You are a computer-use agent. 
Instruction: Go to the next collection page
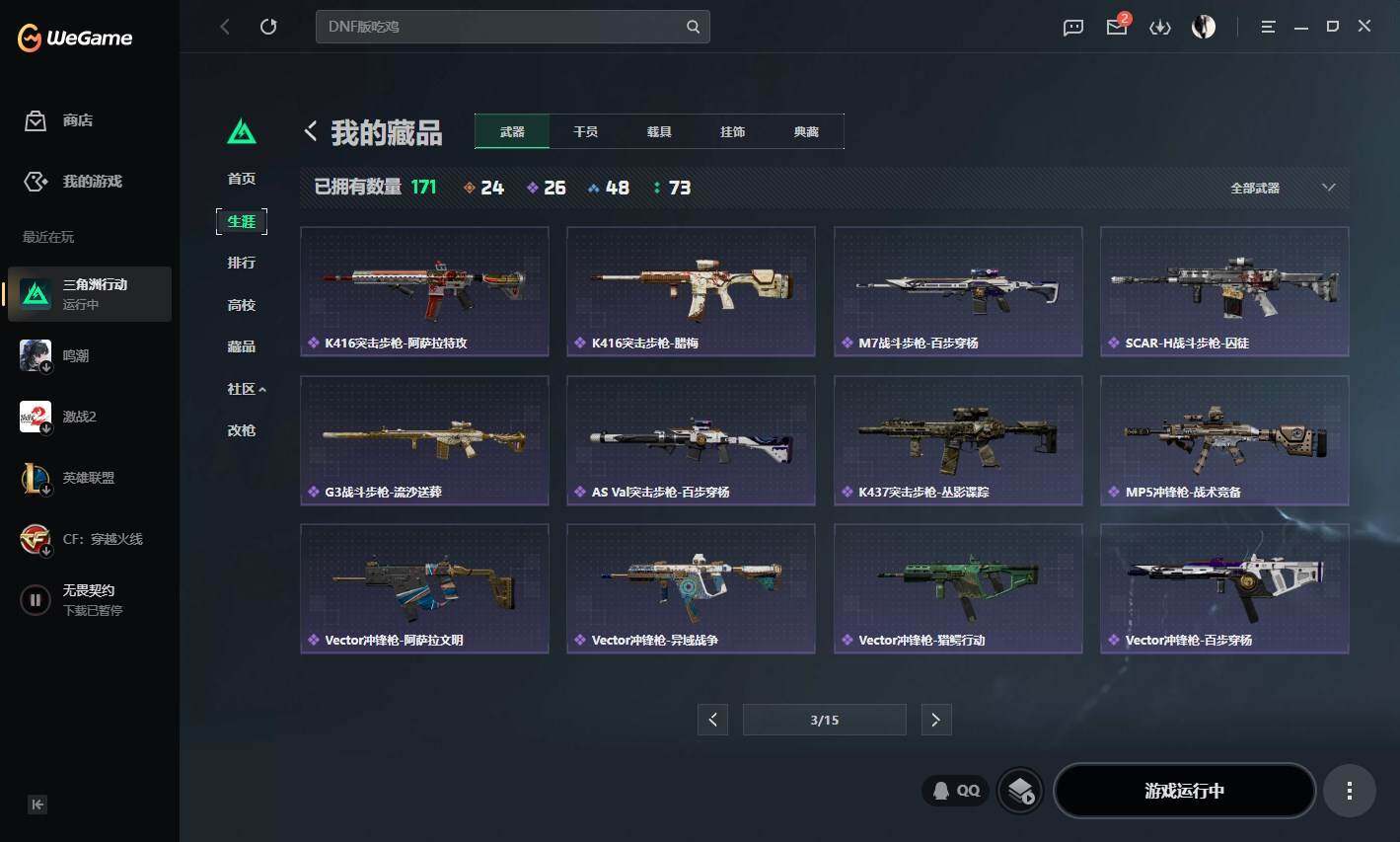click(935, 720)
